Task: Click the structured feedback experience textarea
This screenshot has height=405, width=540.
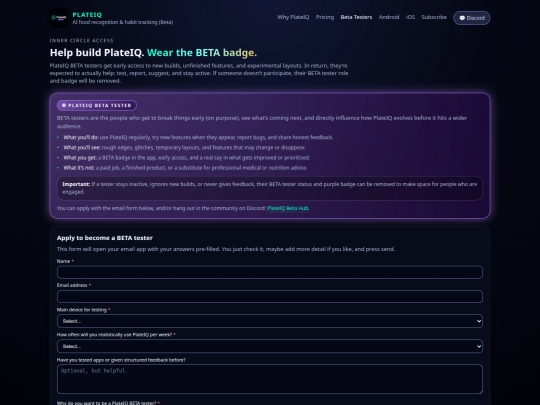Action: click(x=270, y=379)
